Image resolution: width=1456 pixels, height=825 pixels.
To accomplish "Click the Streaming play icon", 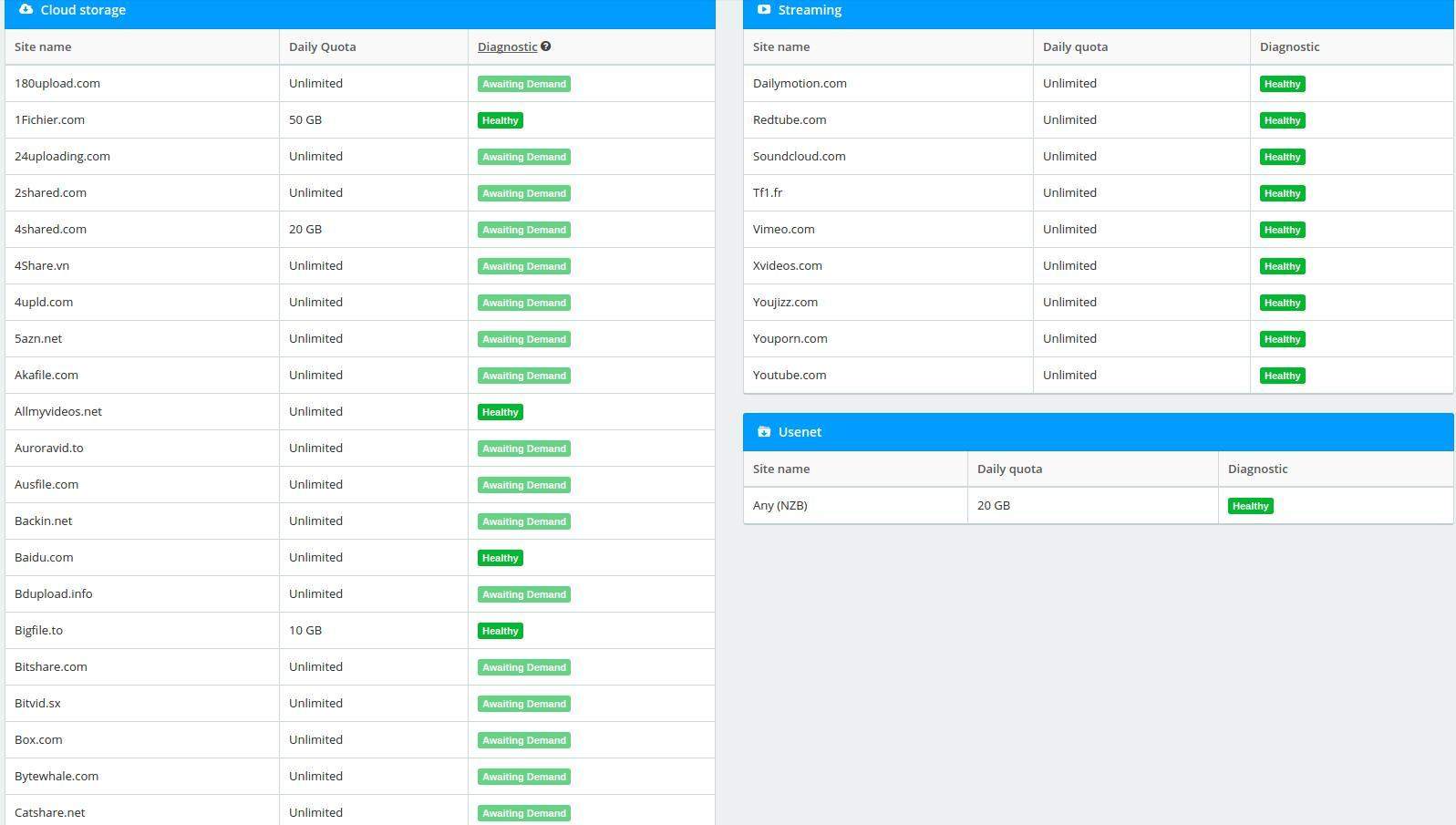I will [764, 9].
